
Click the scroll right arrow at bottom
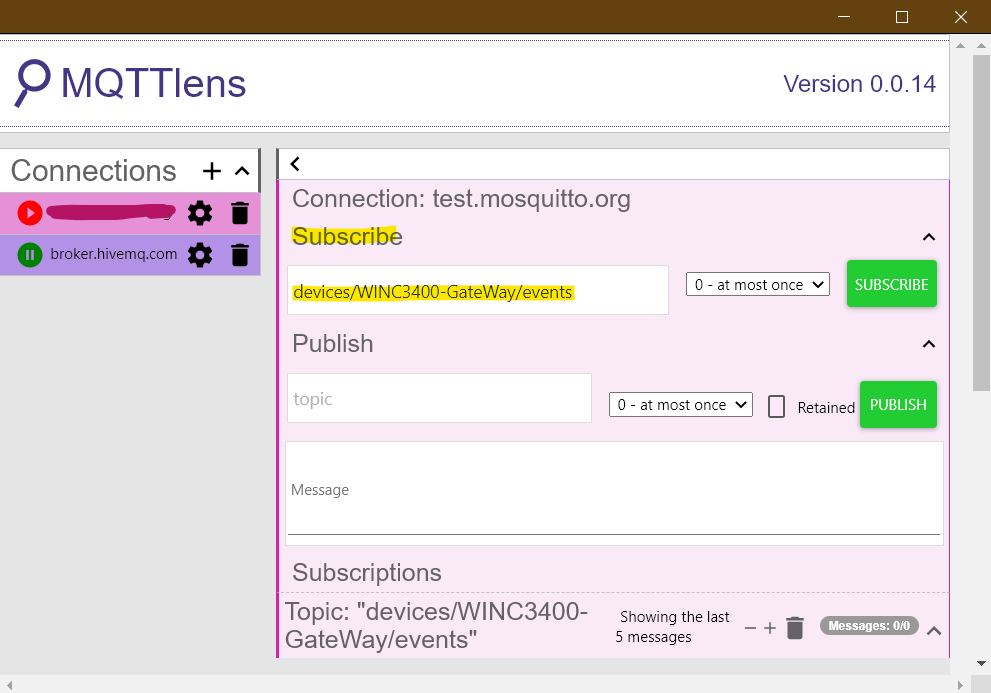(x=960, y=685)
